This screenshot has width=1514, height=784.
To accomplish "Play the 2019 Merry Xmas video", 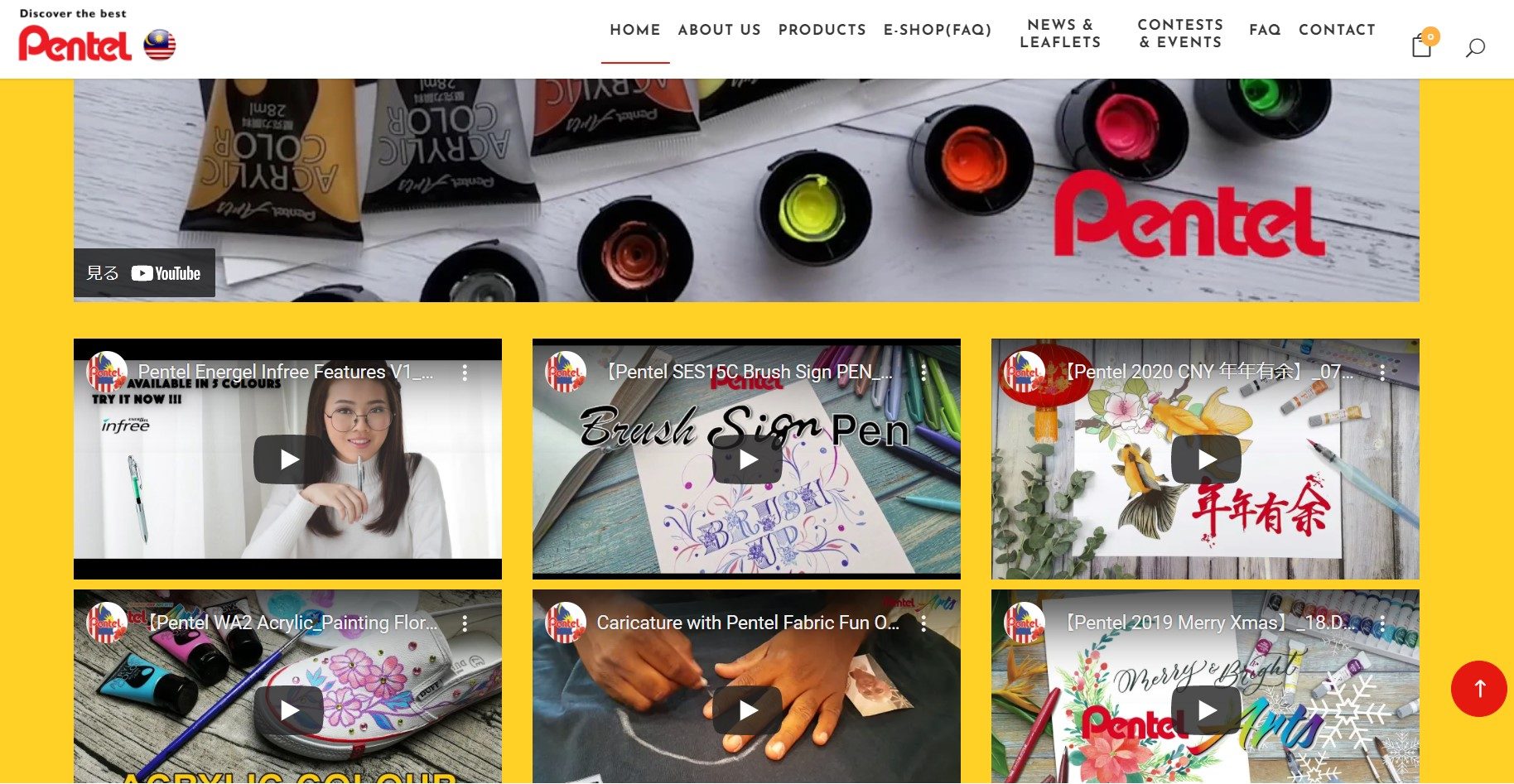I will [x=1206, y=710].
